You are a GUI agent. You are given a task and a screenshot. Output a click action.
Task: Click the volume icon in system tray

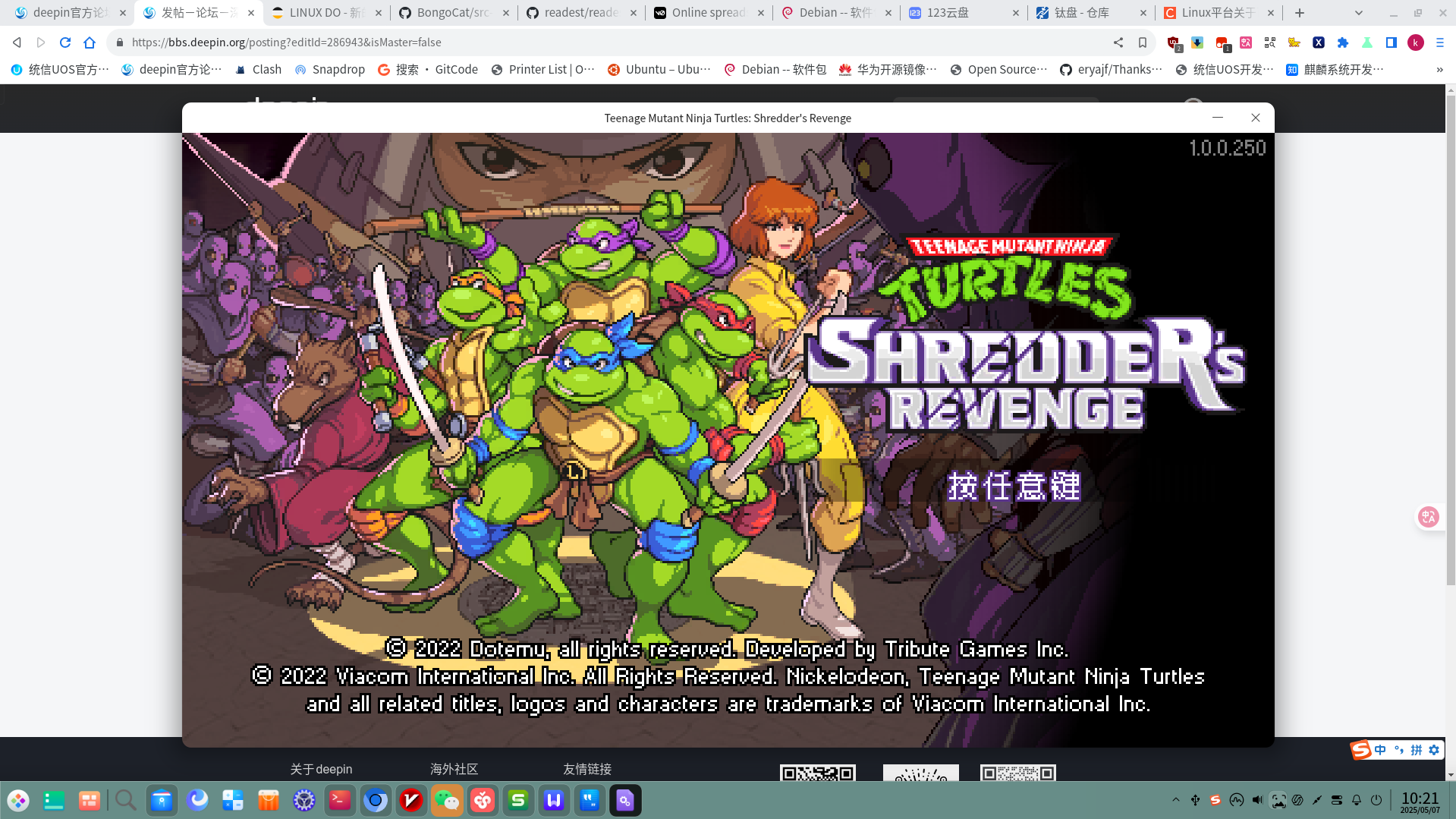tap(1258, 800)
